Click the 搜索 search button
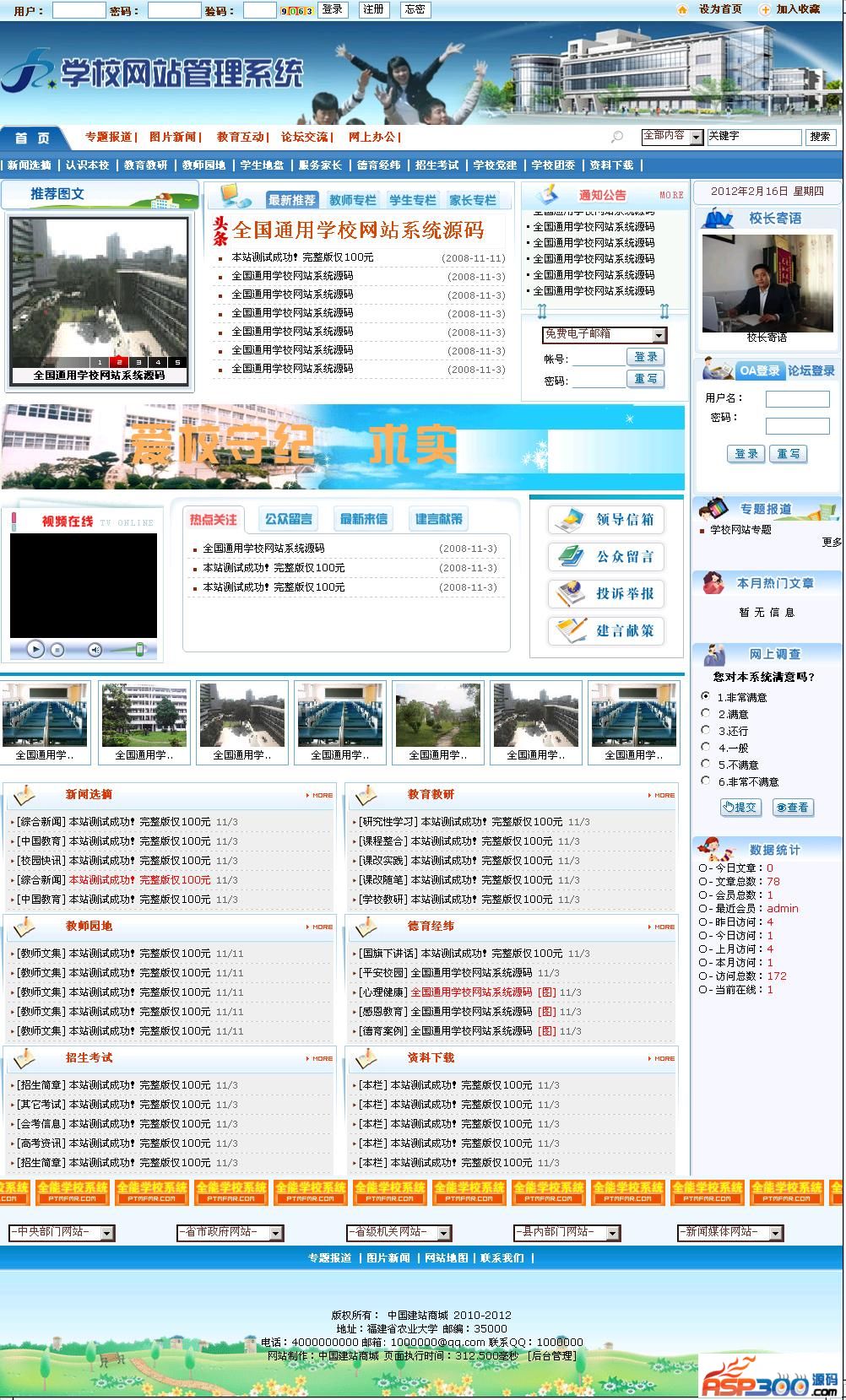Image resolution: width=846 pixels, height=1400 pixels. (x=820, y=137)
